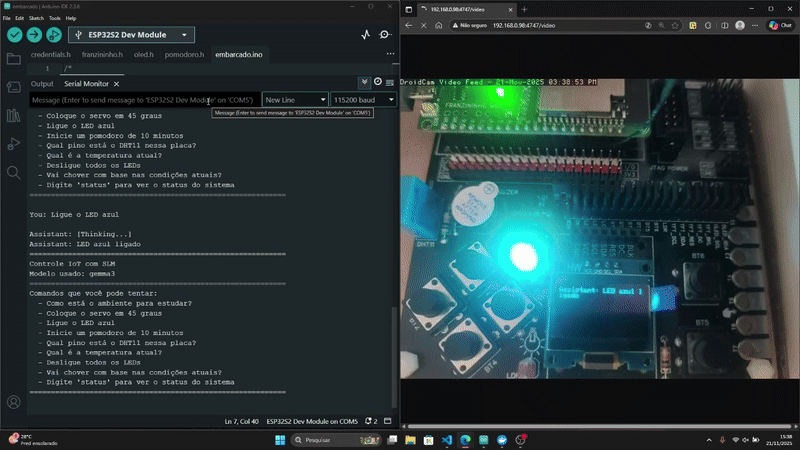
Task: Click the Windows Start button on taskbar
Action: point(282,439)
